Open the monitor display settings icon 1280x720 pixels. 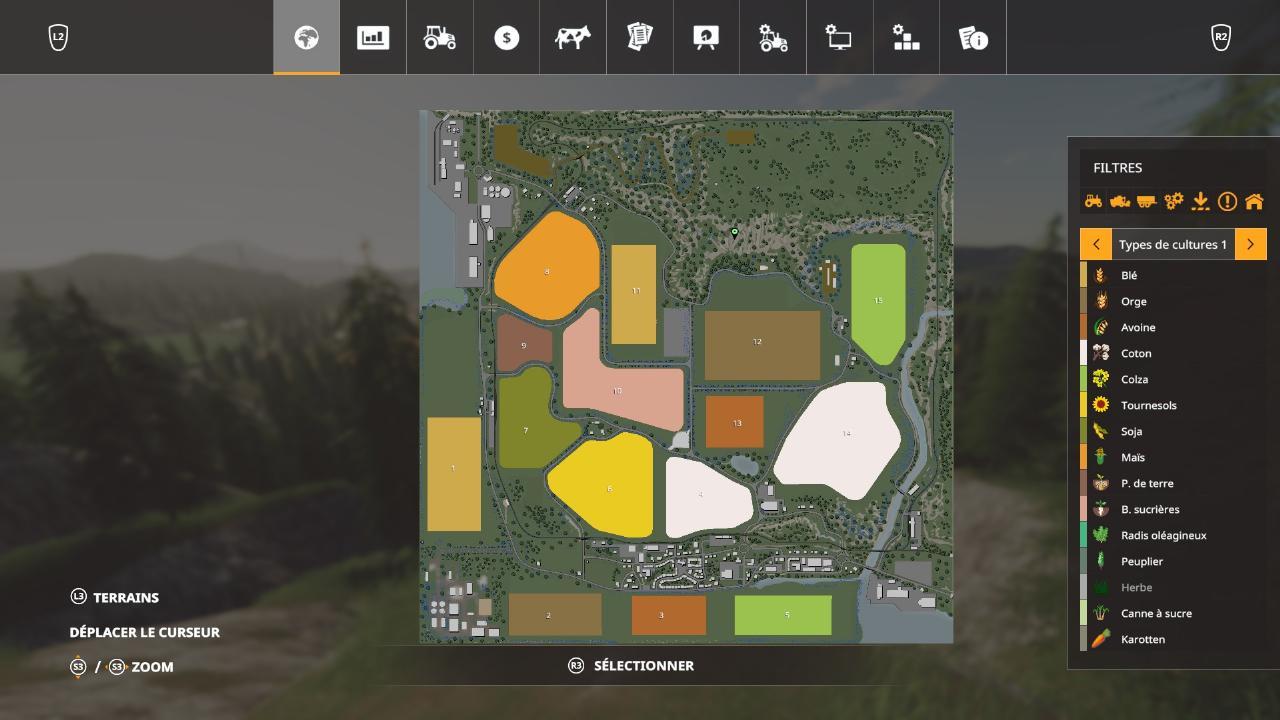(x=839, y=38)
